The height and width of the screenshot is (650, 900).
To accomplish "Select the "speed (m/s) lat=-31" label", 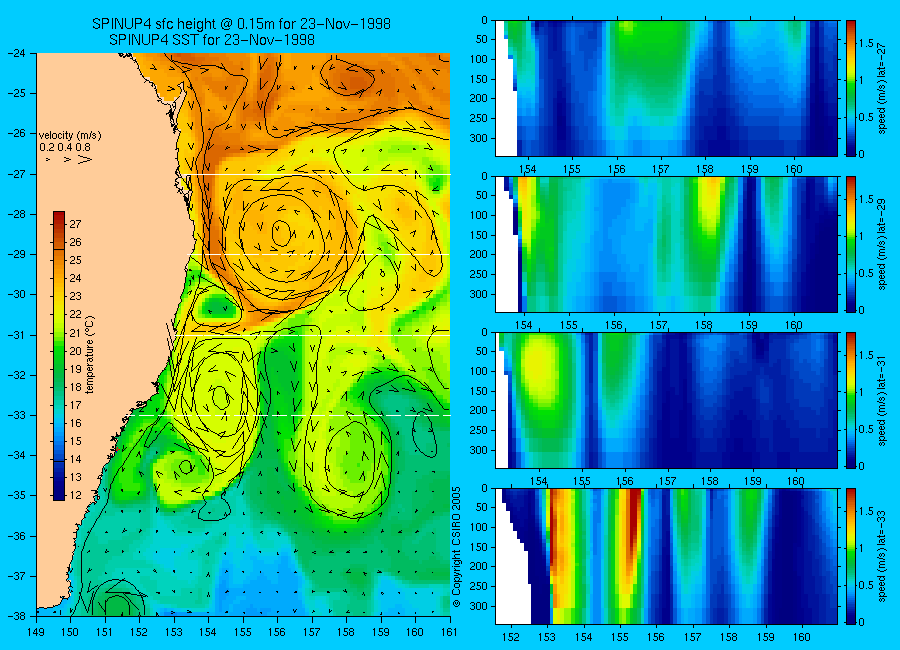I will click(883, 400).
